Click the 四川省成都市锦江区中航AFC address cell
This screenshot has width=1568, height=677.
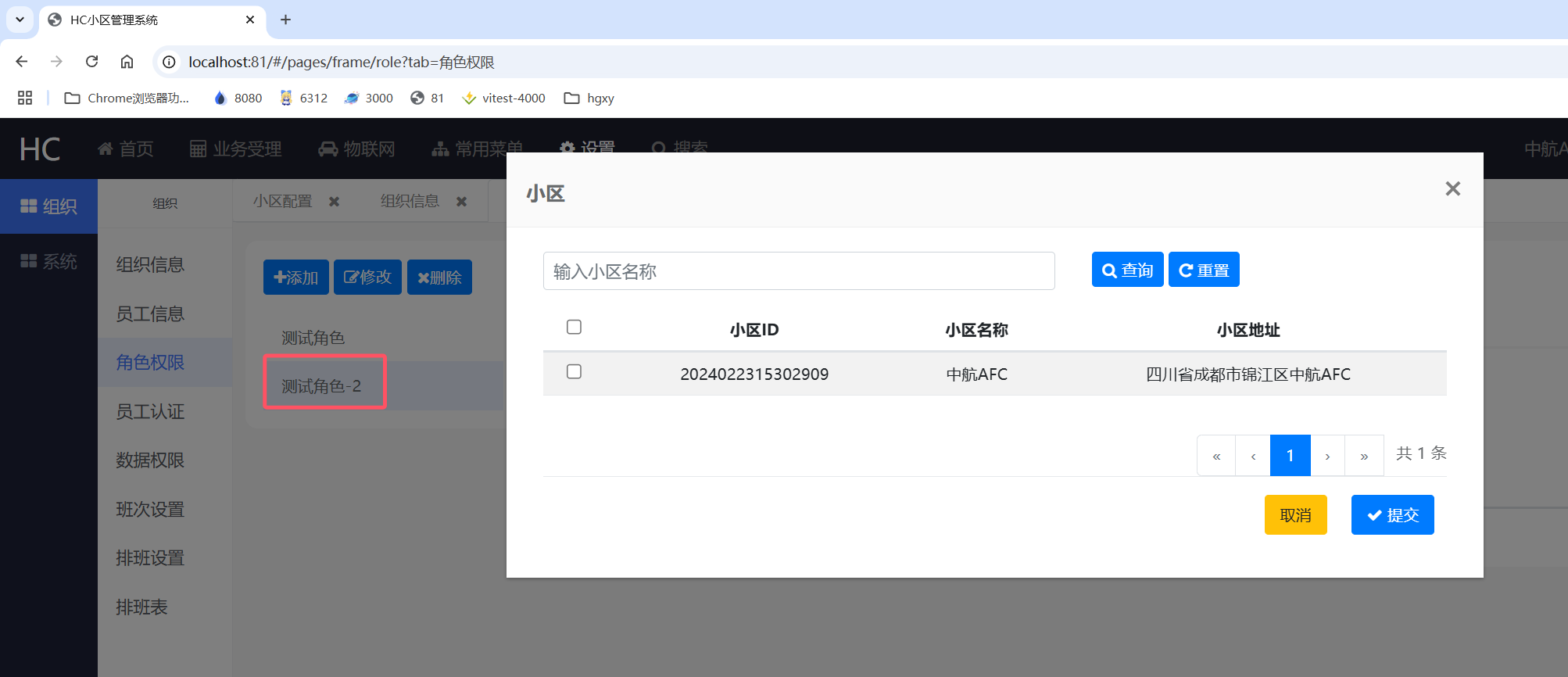coord(1248,374)
